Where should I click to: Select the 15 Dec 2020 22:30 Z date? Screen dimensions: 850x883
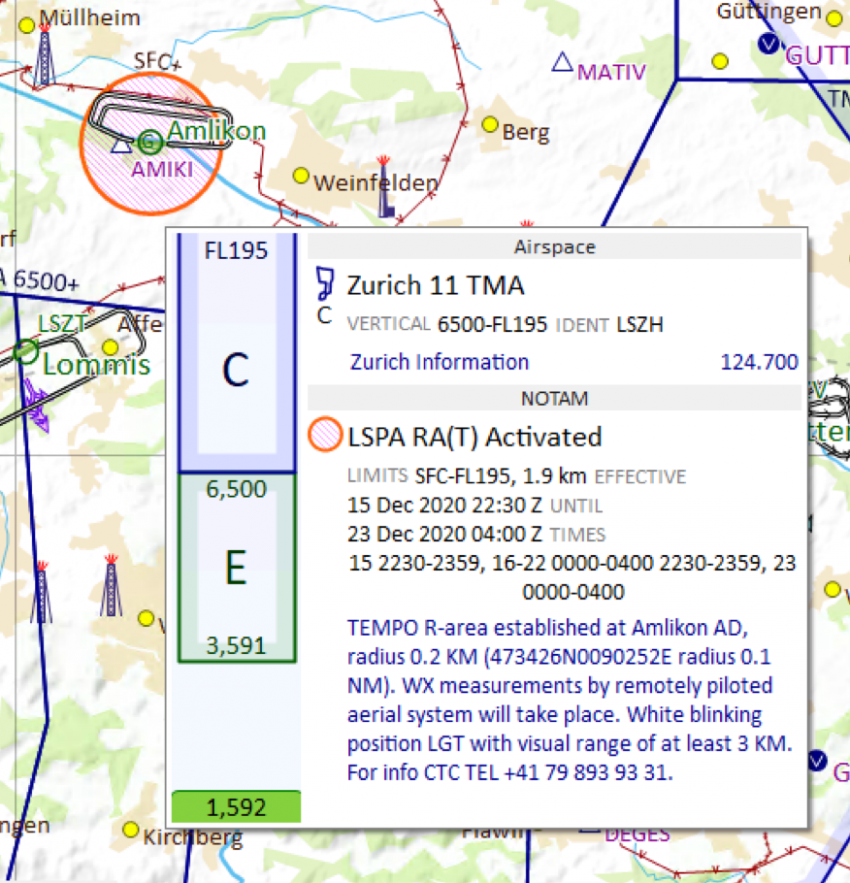pos(444,505)
